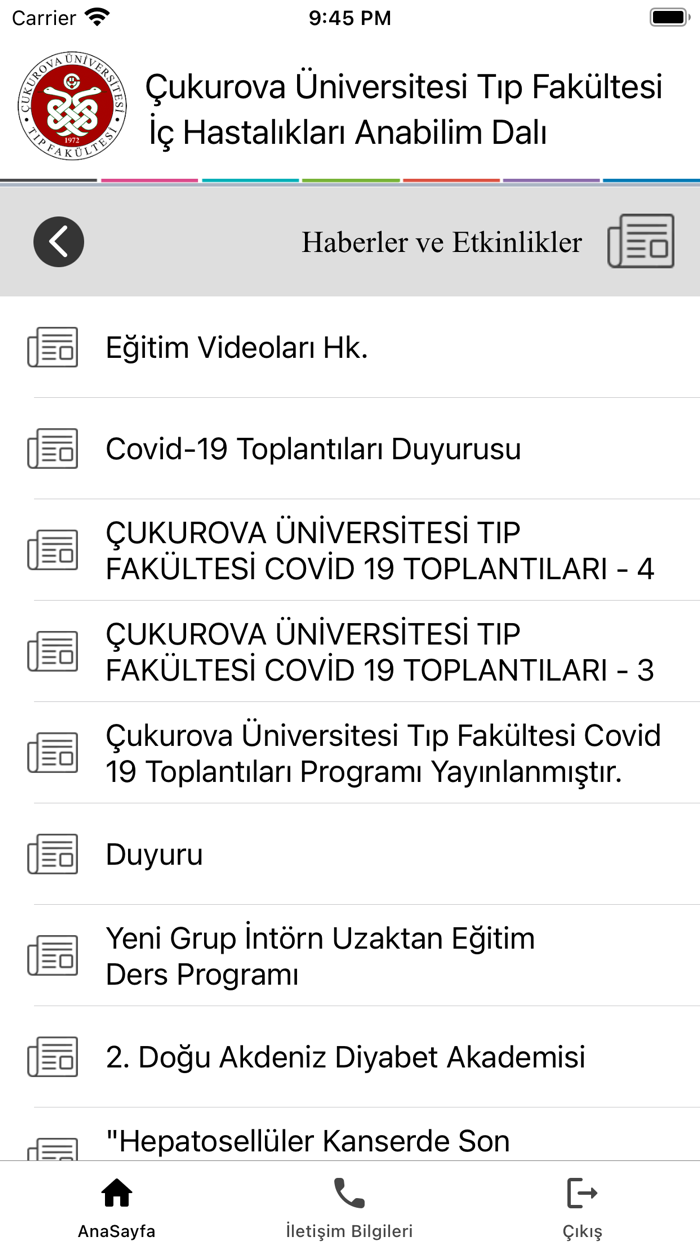The height and width of the screenshot is (1244, 700).
Task: Tap the Çukurova Üniversitesi Tıp Fakültesi logo
Action: 72,105
